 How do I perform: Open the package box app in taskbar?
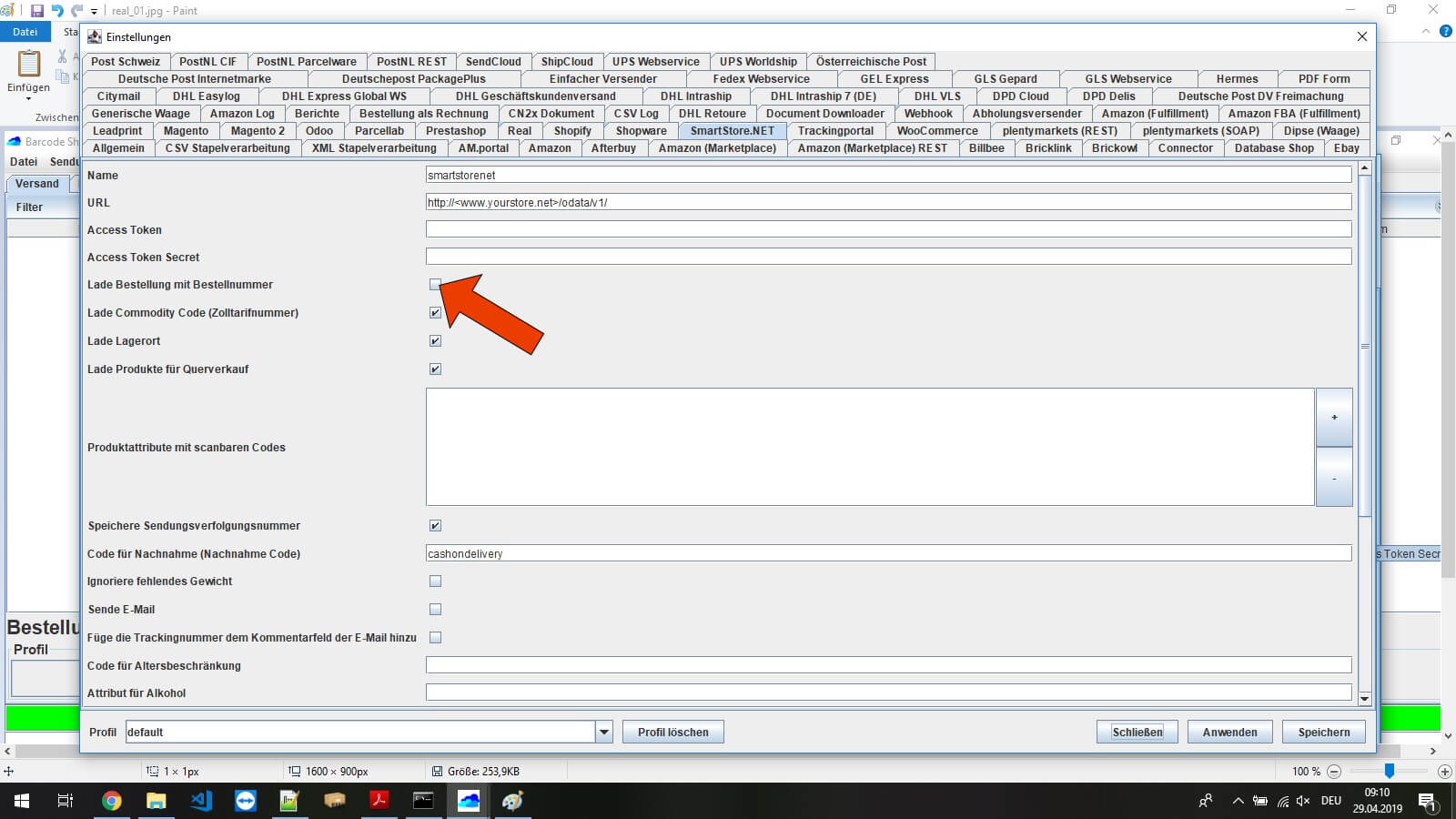pyautogui.click(x=334, y=801)
